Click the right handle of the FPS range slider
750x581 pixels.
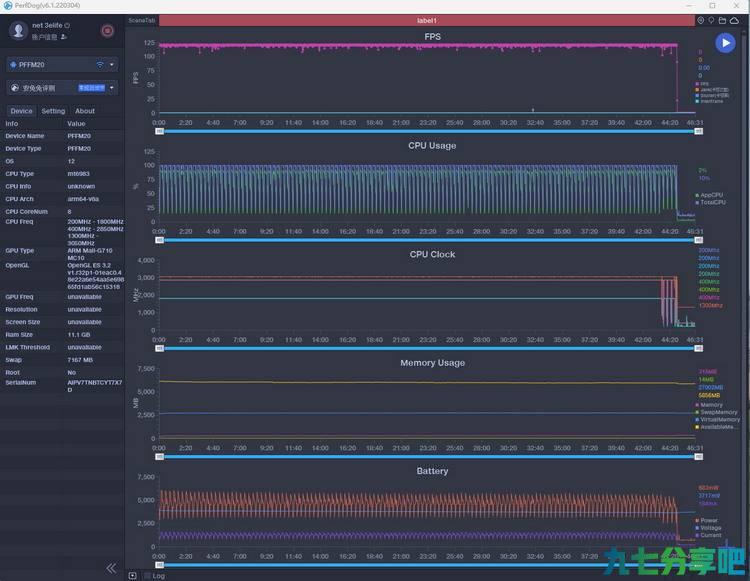[699, 131]
